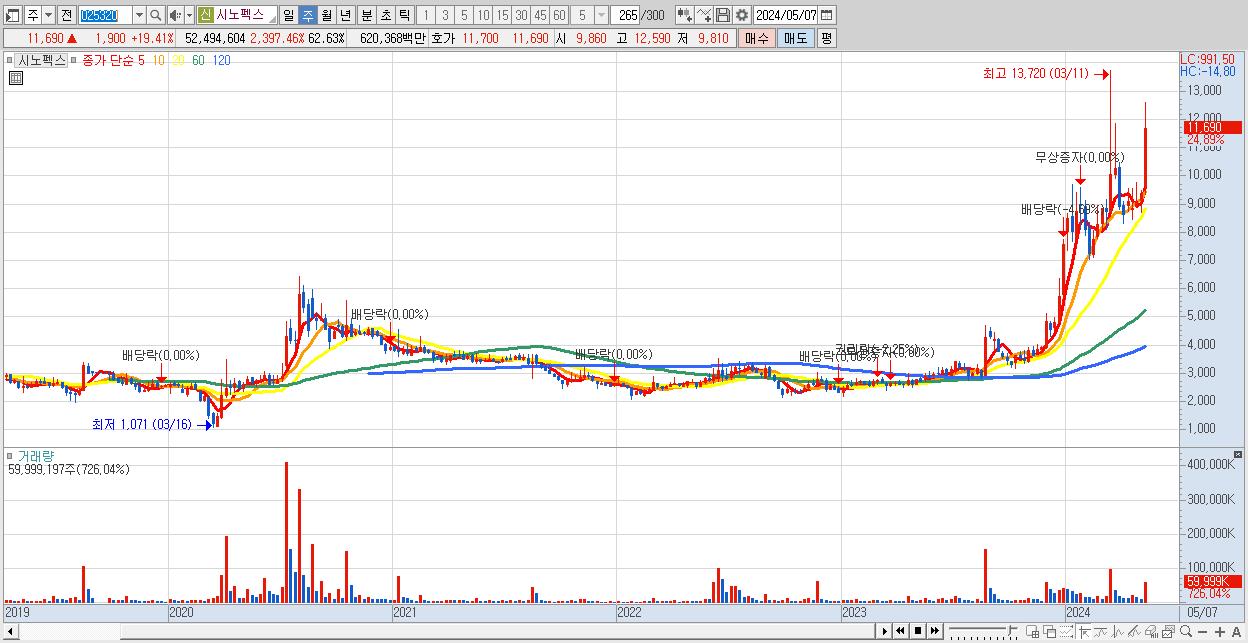Click the window-with-grid icon in bottom toolbar
The height and width of the screenshot is (643, 1248).
(x=1033, y=632)
